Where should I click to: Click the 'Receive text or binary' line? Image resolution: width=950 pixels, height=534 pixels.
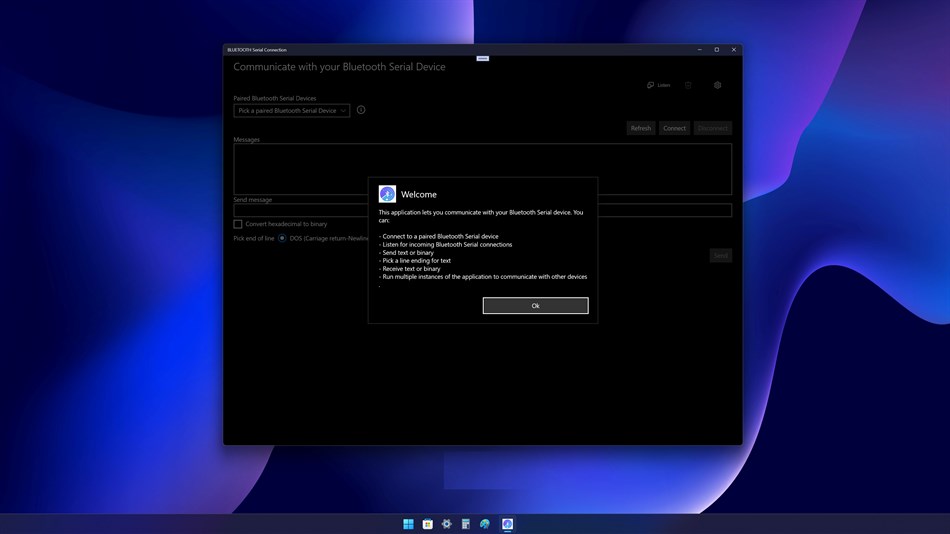410,269
